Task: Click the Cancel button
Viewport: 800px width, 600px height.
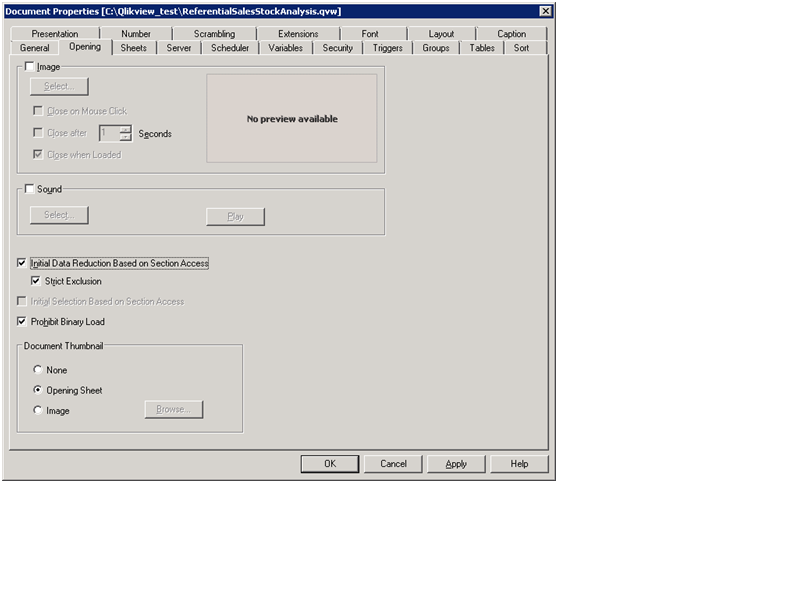Action: tap(393, 463)
